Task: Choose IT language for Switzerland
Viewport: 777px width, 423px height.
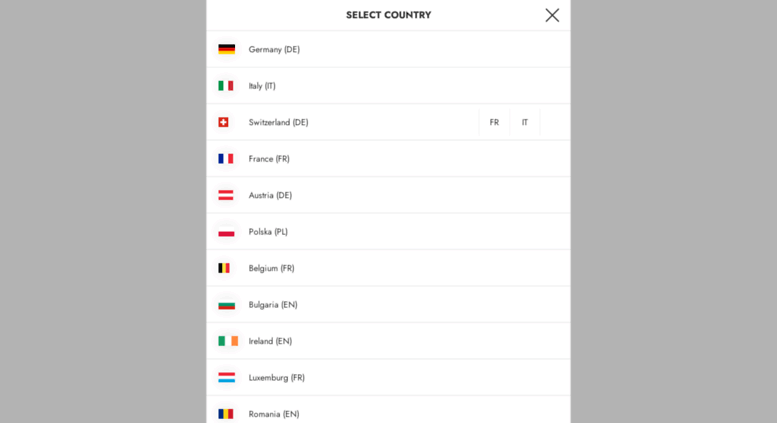Action: (525, 122)
